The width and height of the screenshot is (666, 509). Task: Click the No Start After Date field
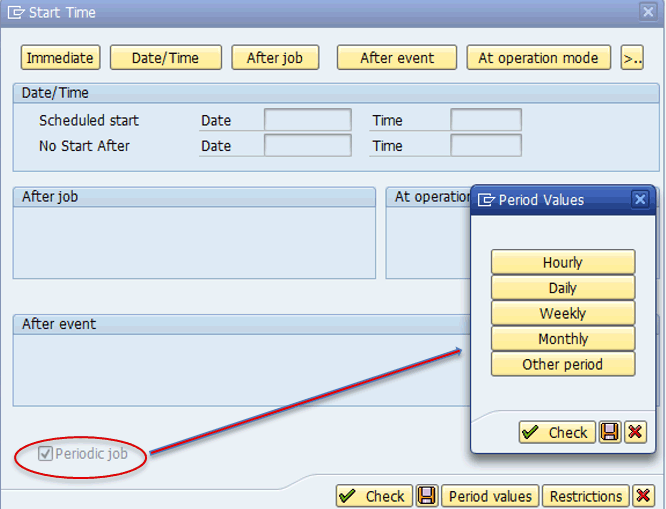[308, 145]
